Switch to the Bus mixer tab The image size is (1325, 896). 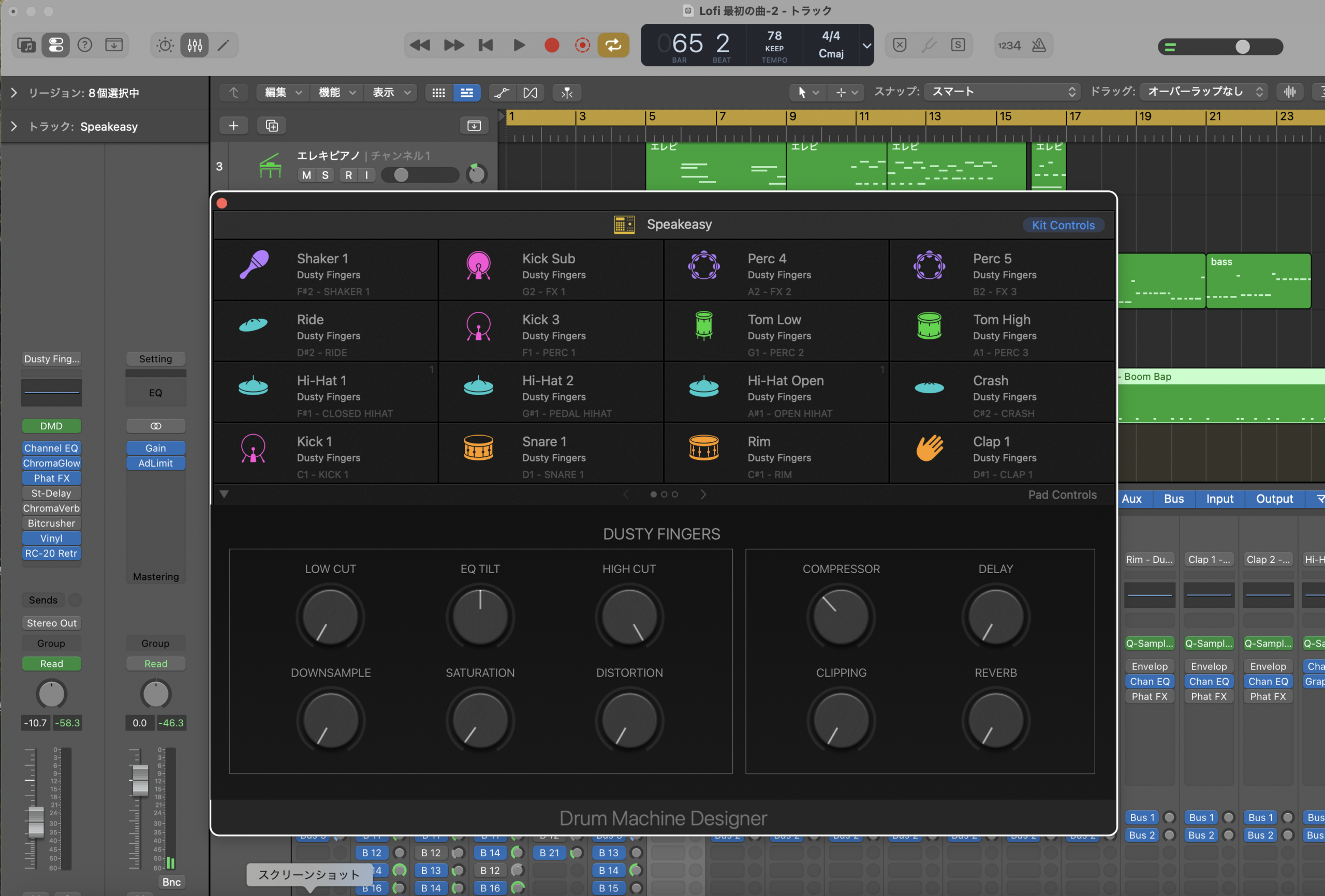pyautogui.click(x=1173, y=499)
